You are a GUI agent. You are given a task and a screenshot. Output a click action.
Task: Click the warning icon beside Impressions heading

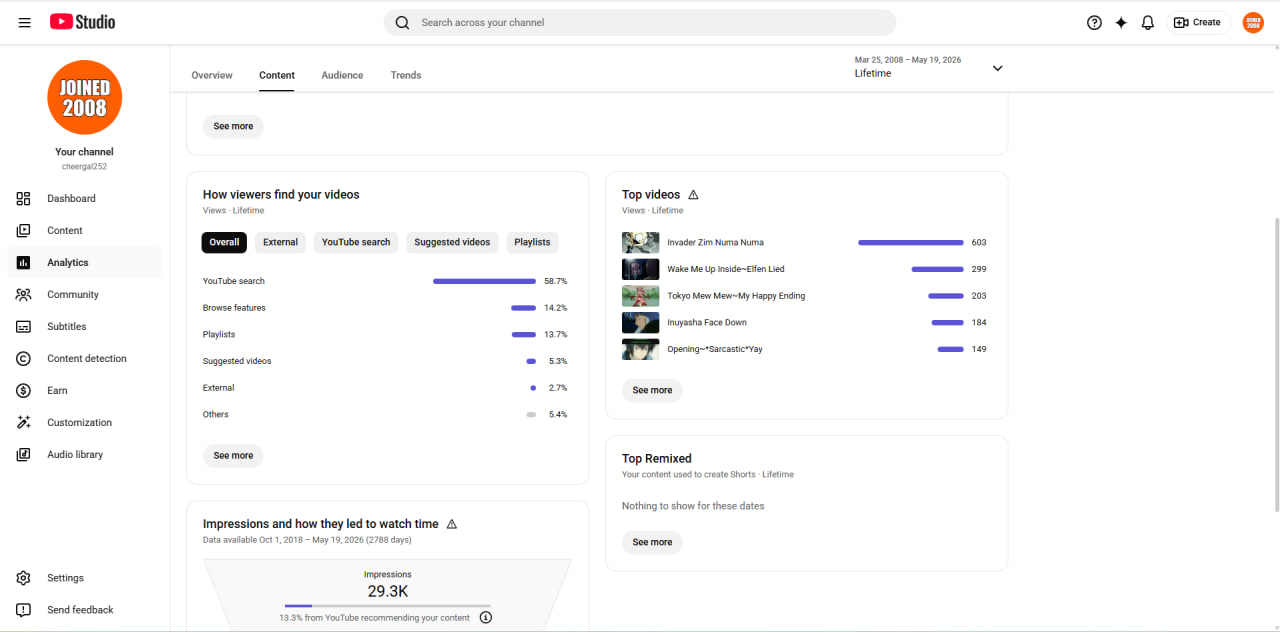(452, 524)
